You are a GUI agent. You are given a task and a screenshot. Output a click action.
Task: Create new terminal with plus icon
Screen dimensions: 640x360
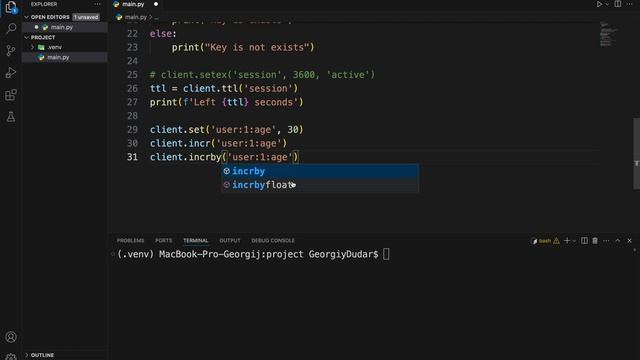point(567,241)
